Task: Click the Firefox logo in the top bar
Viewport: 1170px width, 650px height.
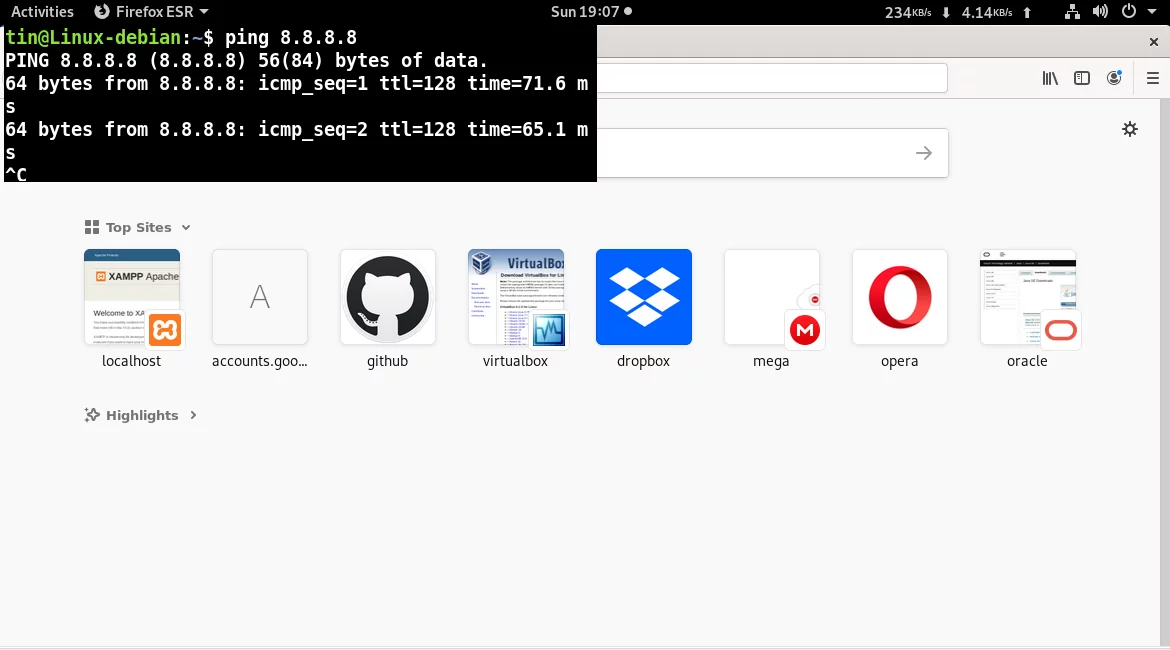Action: (102, 12)
